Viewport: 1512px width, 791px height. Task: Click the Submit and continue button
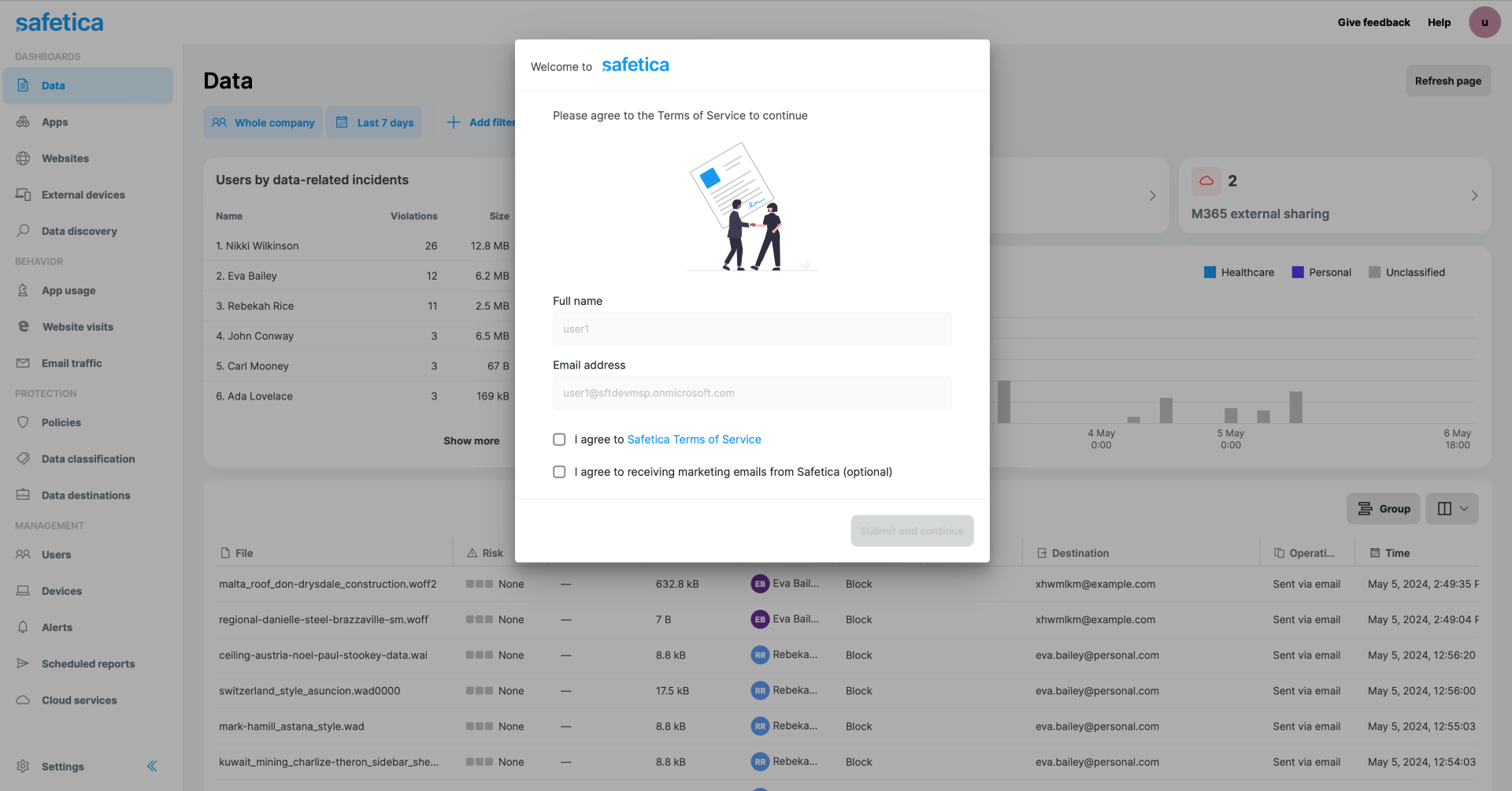(912, 531)
